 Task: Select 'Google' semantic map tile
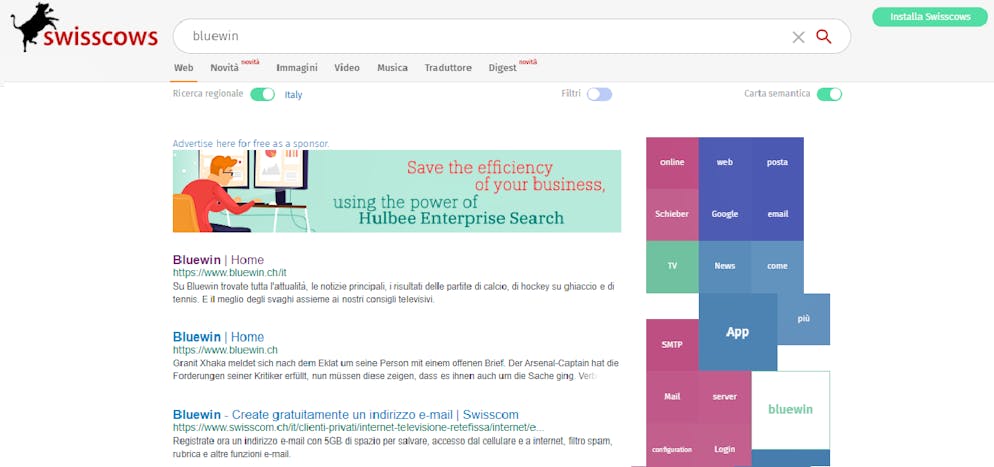[x=725, y=215]
